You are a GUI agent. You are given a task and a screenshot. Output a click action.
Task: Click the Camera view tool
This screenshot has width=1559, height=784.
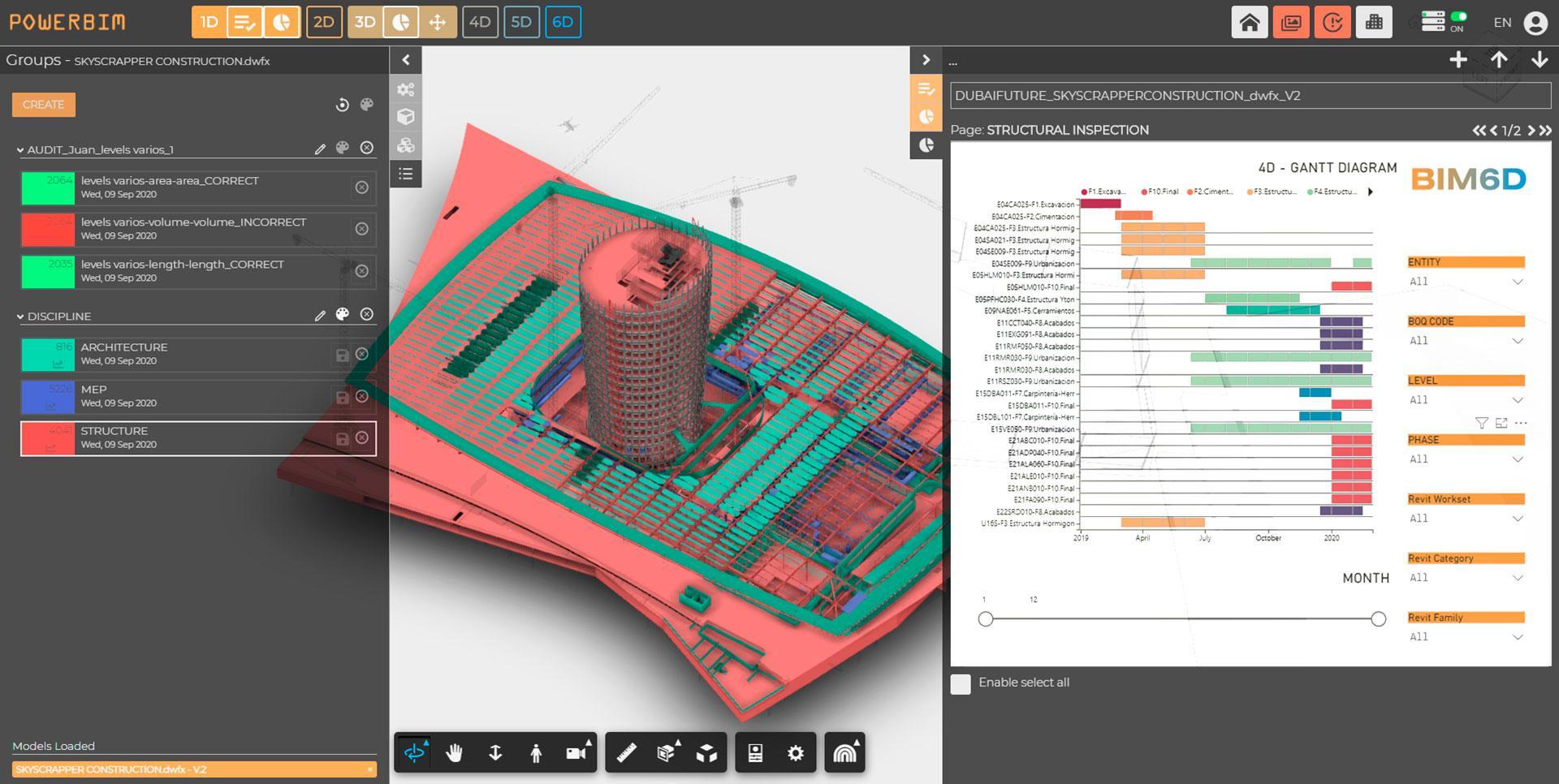point(577,752)
